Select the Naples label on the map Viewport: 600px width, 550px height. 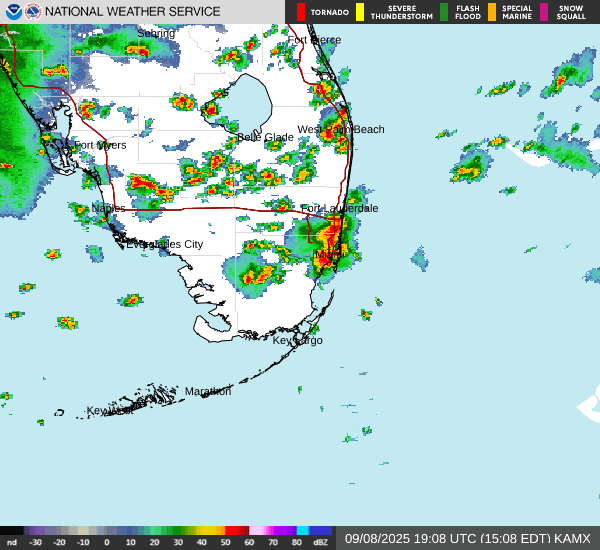(x=108, y=208)
